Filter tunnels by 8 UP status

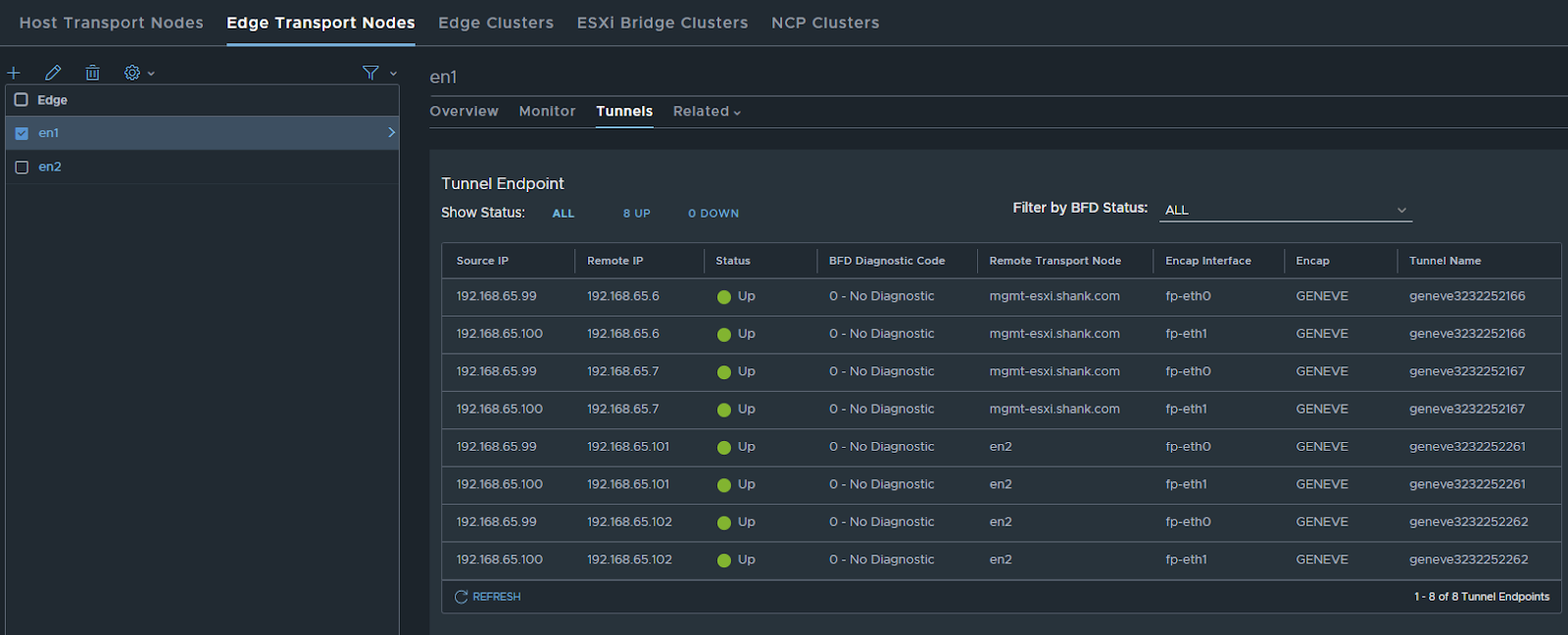(x=637, y=214)
